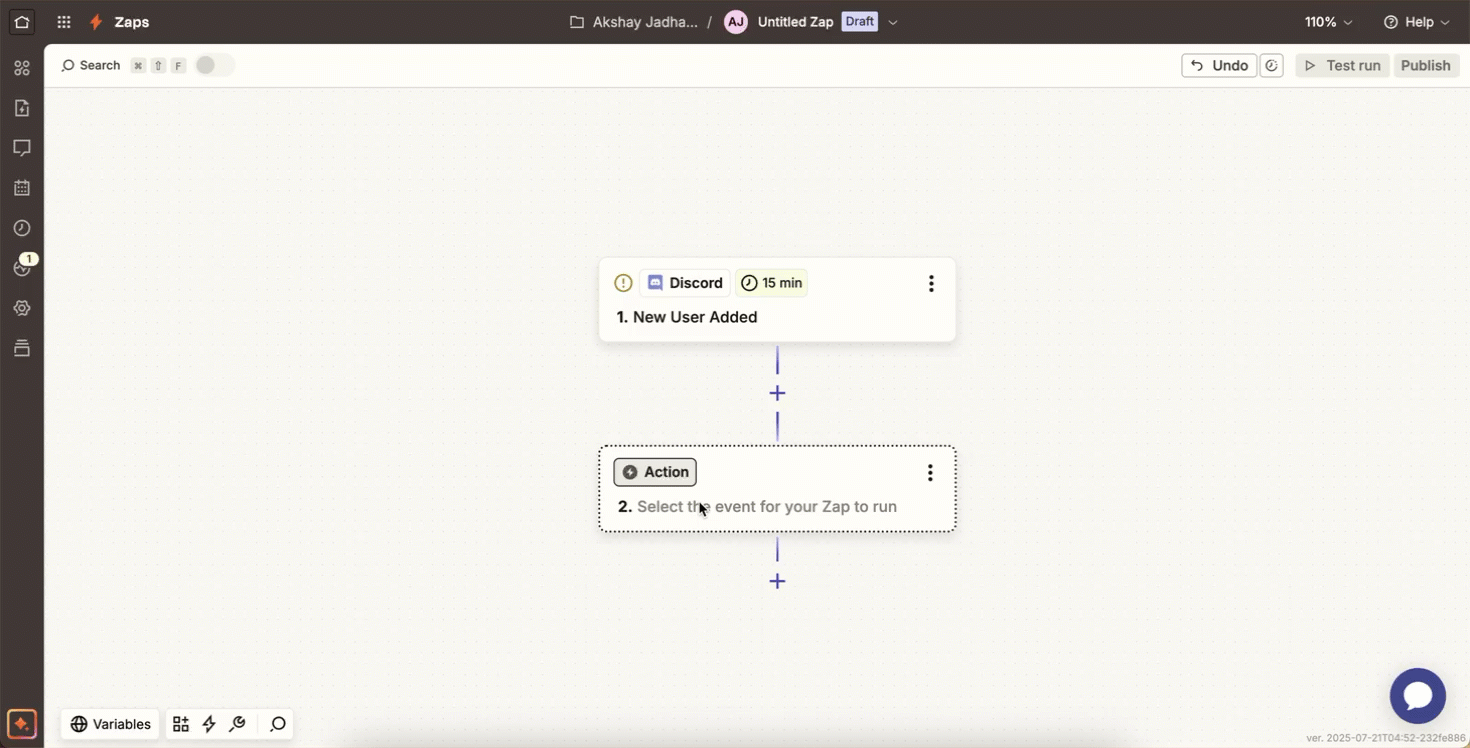This screenshot has width=1470, height=748.
Task: Open Action step three-dot menu
Action: pyautogui.click(x=930, y=473)
